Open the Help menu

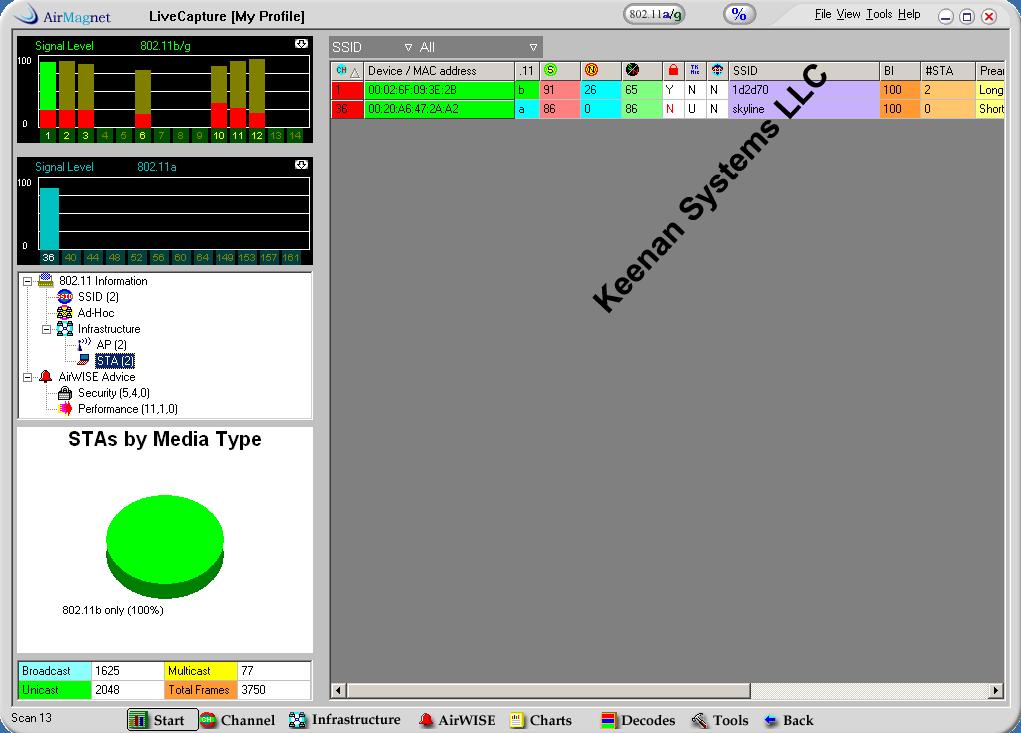click(909, 14)
